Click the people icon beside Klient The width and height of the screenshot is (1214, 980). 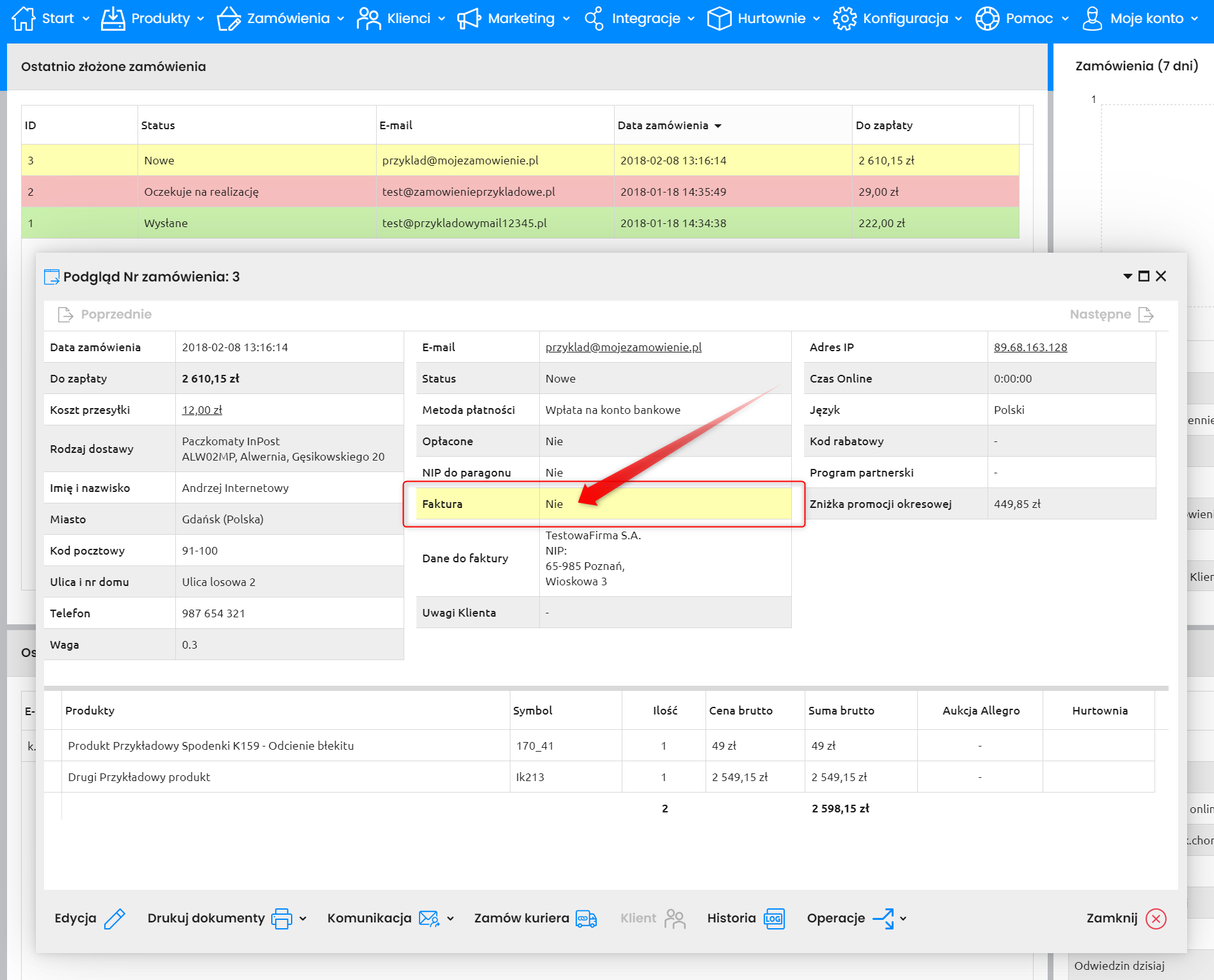tap(675, 919)
